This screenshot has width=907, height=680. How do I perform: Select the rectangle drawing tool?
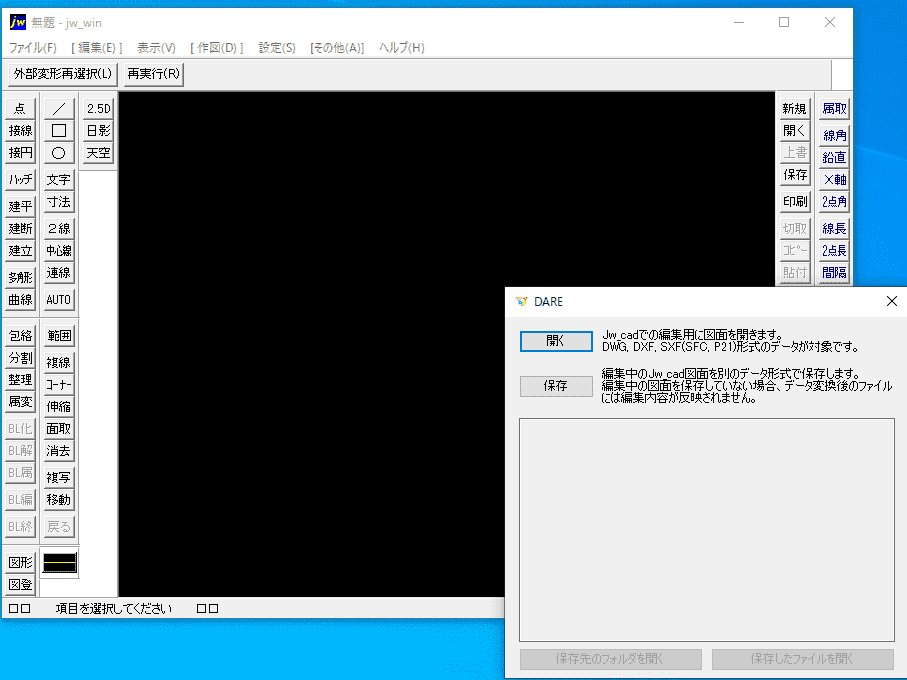pos(59,131)
